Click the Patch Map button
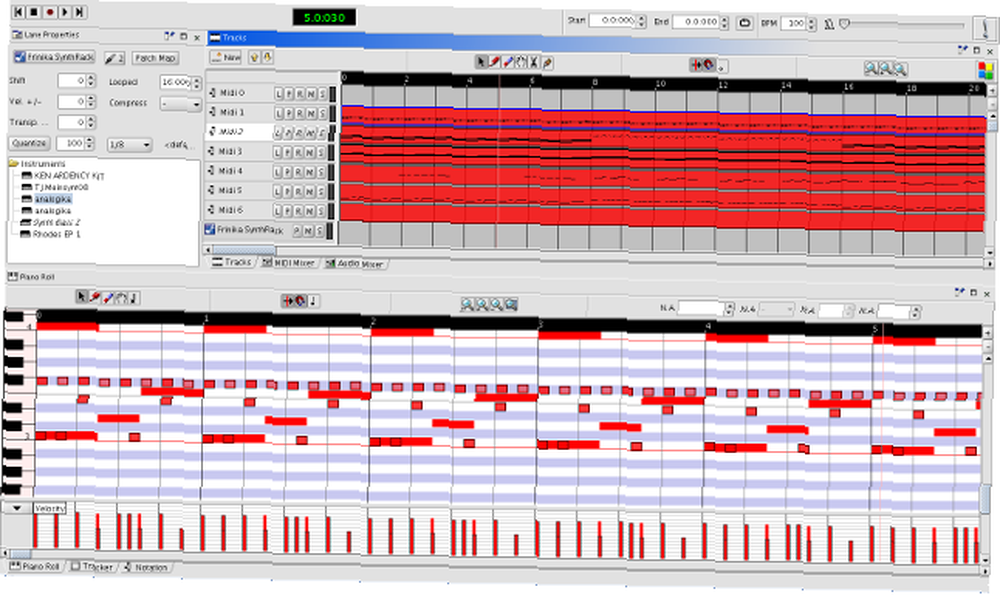The height and width of the screenshot is (595, 1000). click(x=155, y=58)
